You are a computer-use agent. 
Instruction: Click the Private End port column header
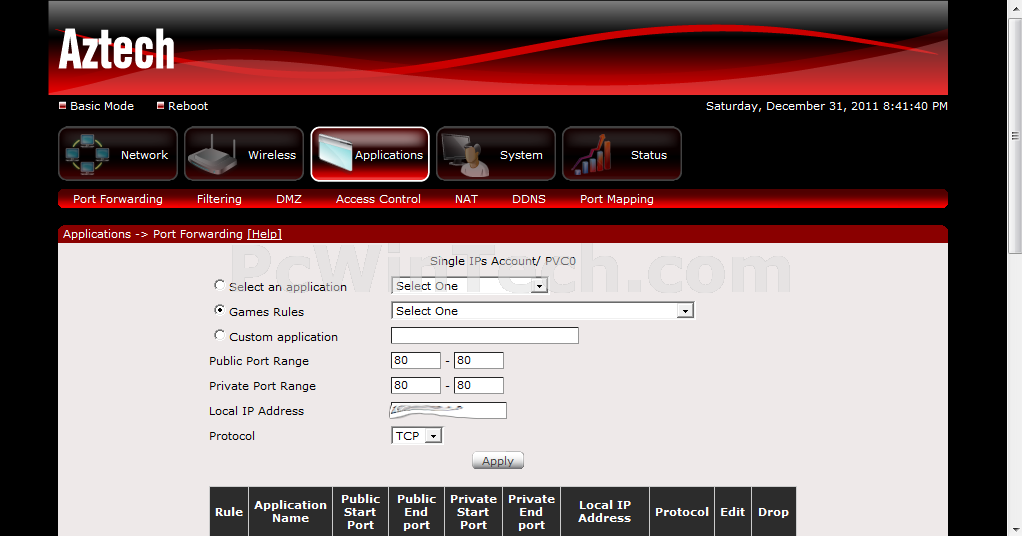(x=531, y=512)
